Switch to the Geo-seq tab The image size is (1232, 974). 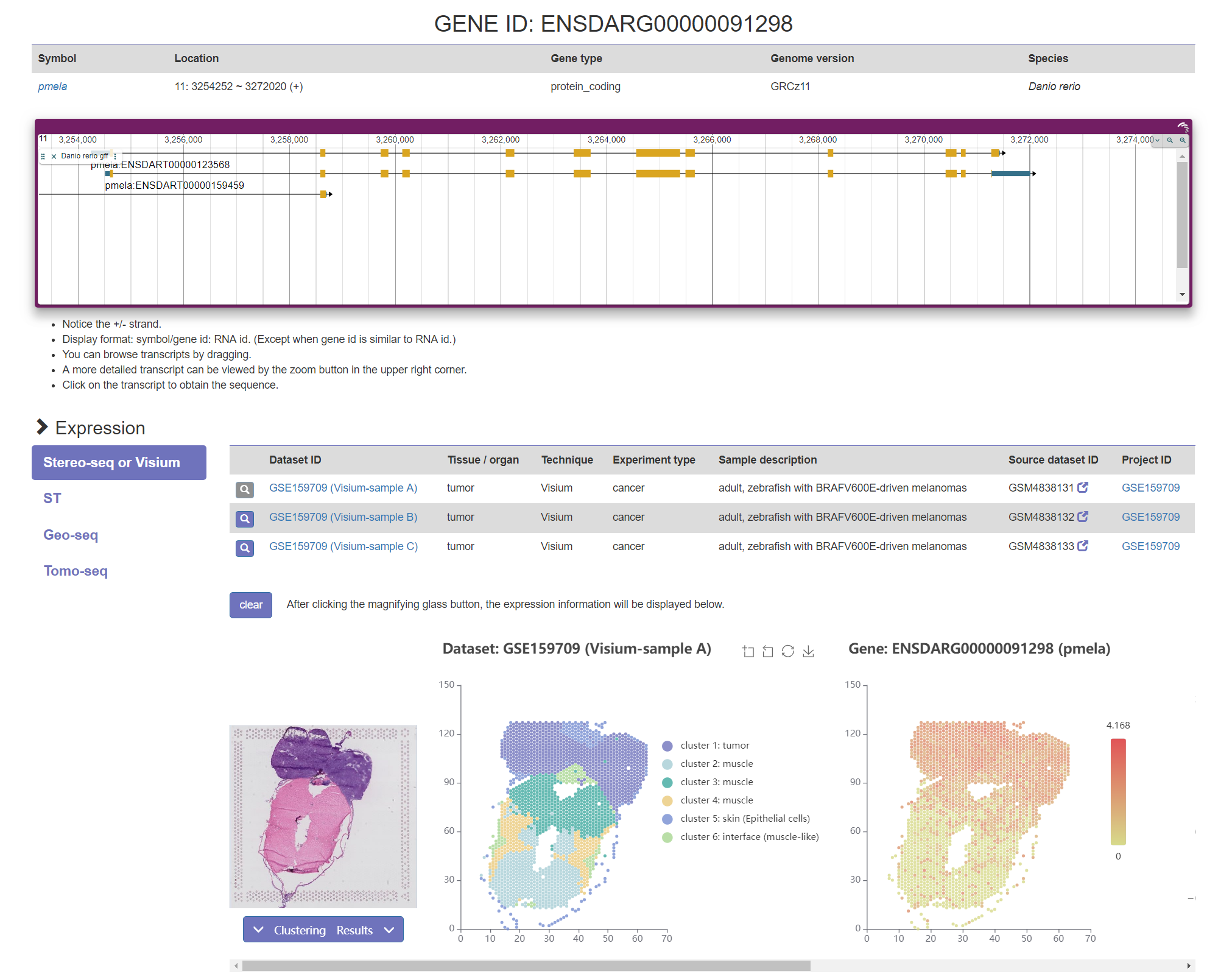click(x=71, y=535)
